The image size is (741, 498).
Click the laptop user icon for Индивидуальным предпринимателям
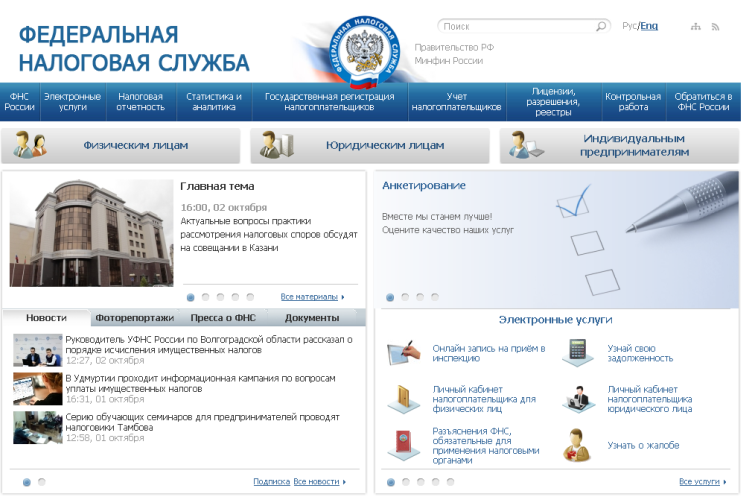pos(526,145)
